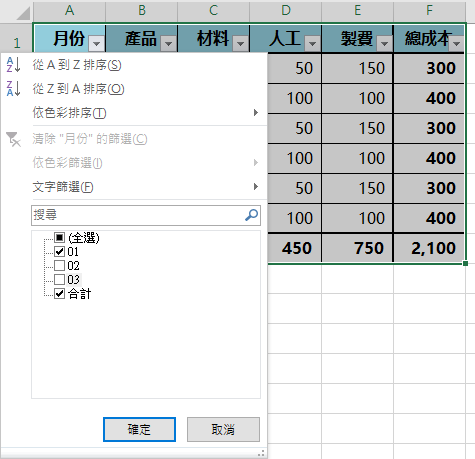Select column F header
This screenshot has width=475, height=459.
pyautogui.click(x=429, y=11)
